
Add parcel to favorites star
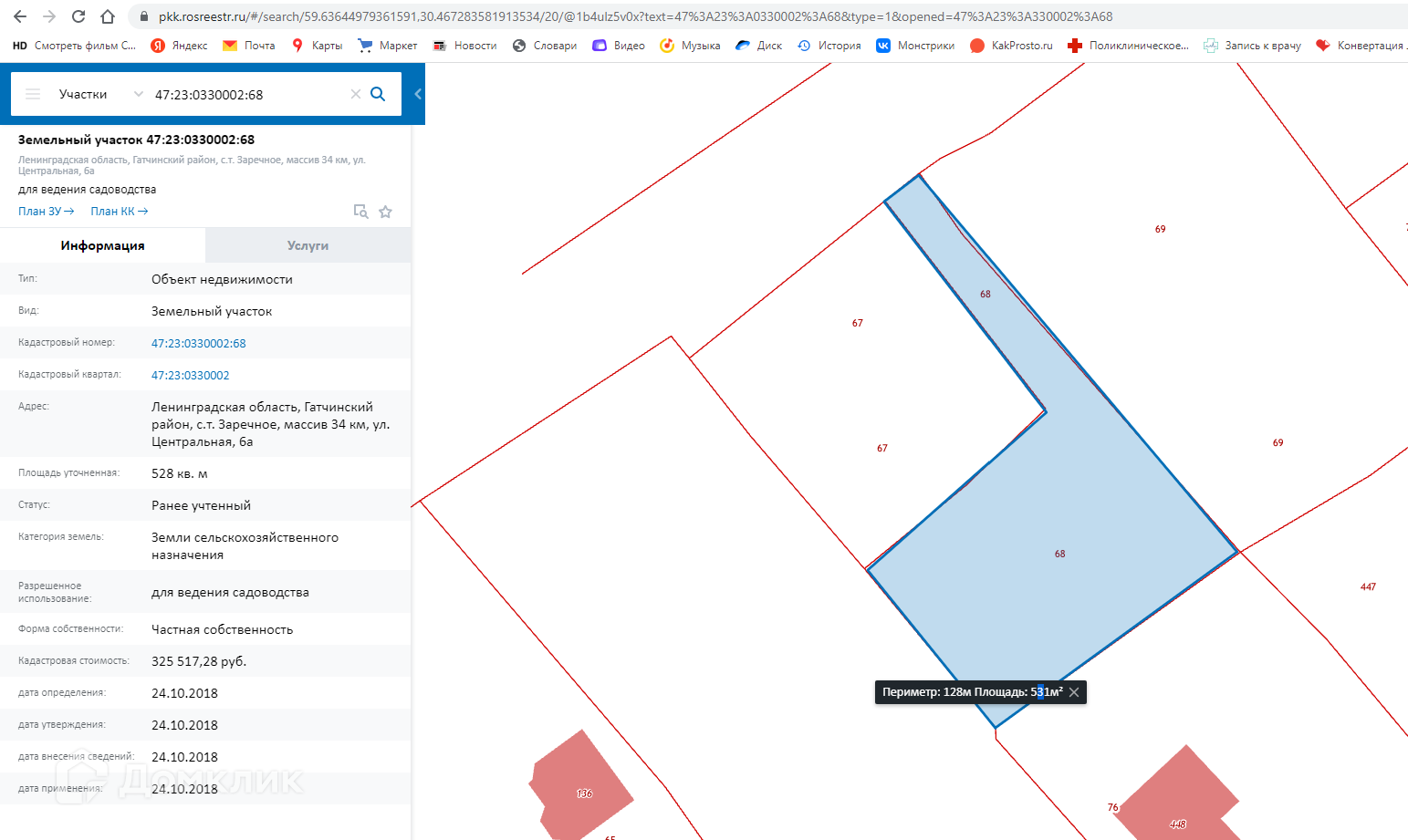385,212
